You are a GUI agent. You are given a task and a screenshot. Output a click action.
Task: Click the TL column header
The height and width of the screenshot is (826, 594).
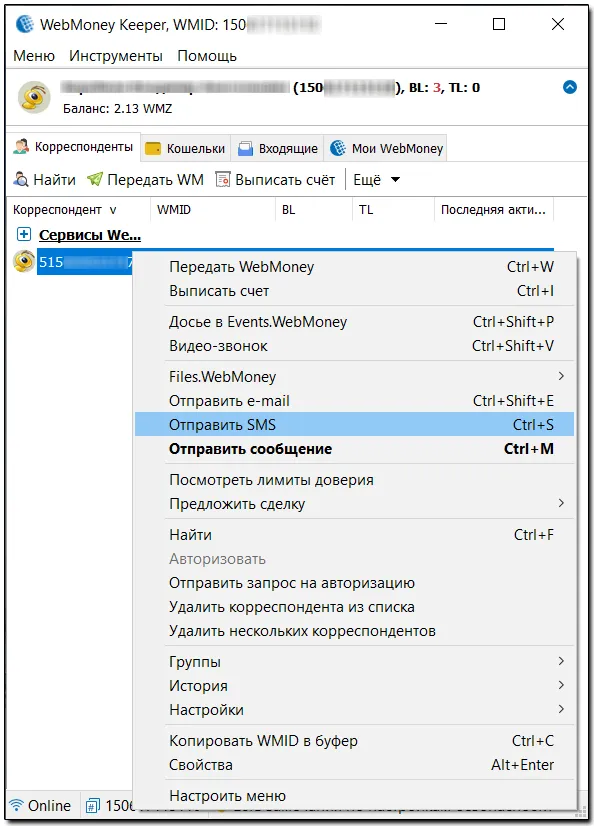click(393, 210)
